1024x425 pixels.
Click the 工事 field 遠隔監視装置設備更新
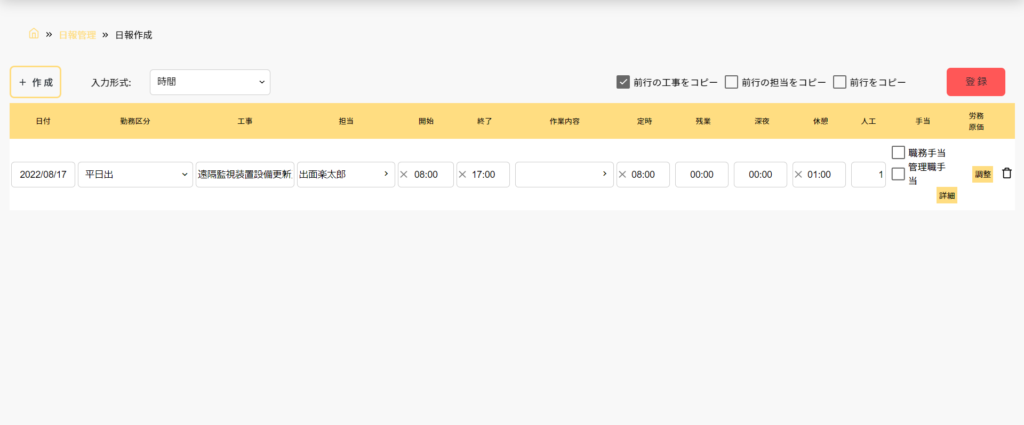tap(245, 174)
